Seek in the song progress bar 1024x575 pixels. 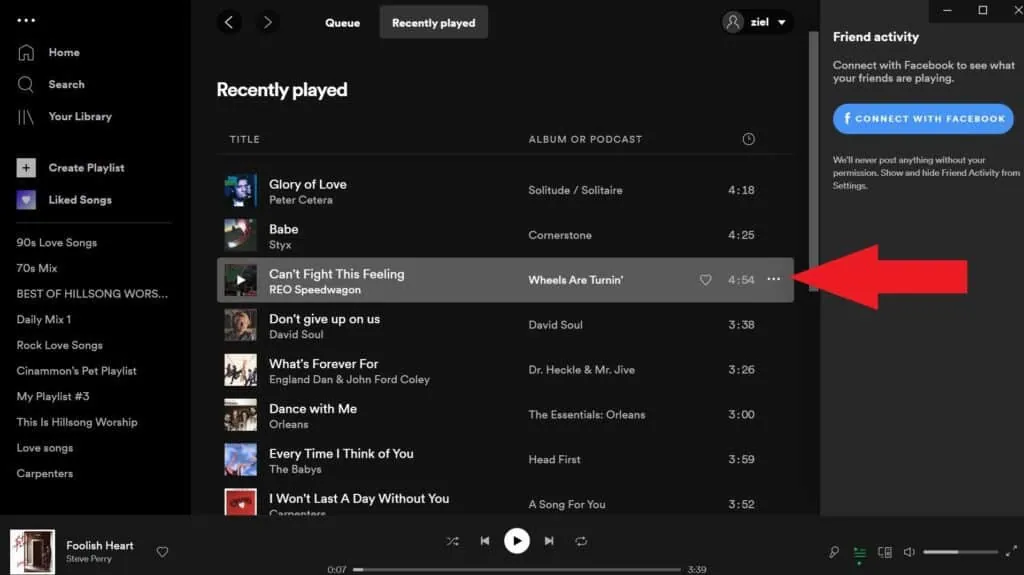[517, 569]
